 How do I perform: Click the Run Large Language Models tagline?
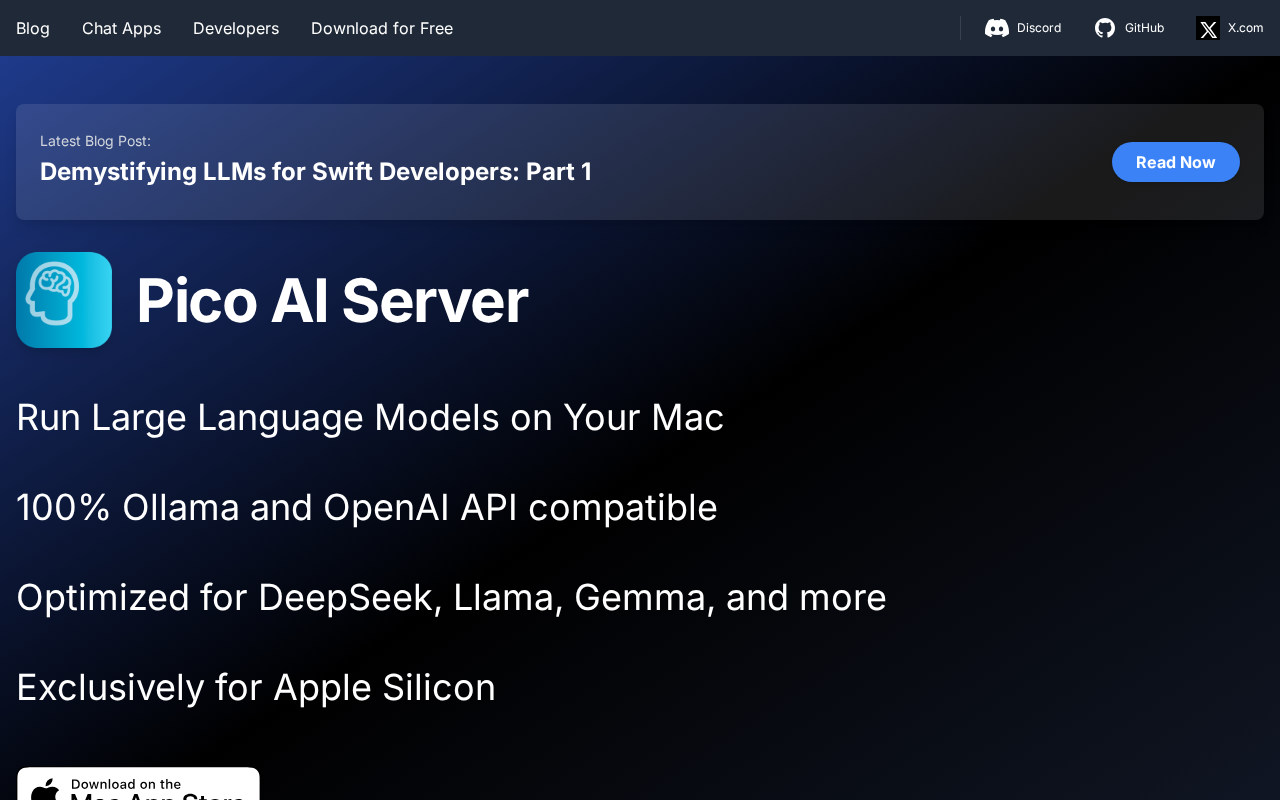point(370,417)
